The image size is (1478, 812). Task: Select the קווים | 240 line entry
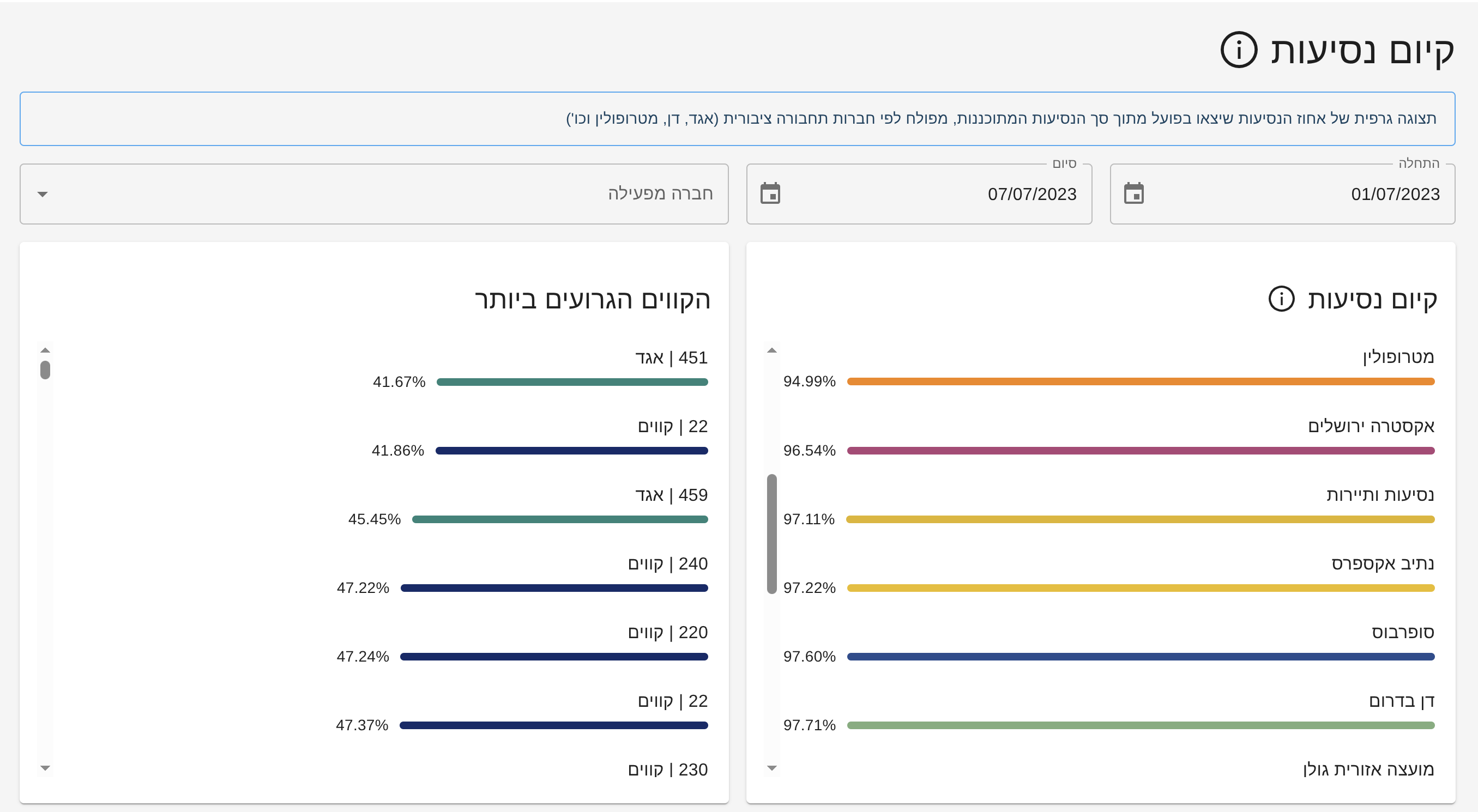click(x=667, y=563)
